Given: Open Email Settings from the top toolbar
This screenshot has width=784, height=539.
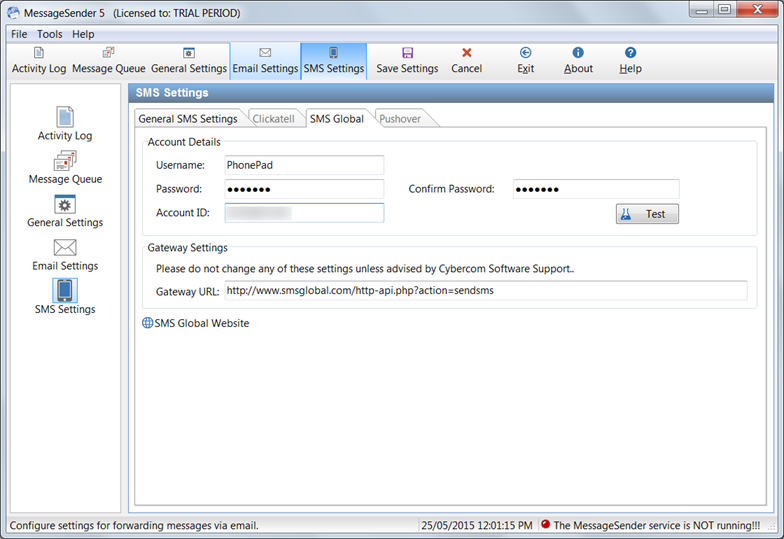Looking at the screenshot, I should 265,61.
